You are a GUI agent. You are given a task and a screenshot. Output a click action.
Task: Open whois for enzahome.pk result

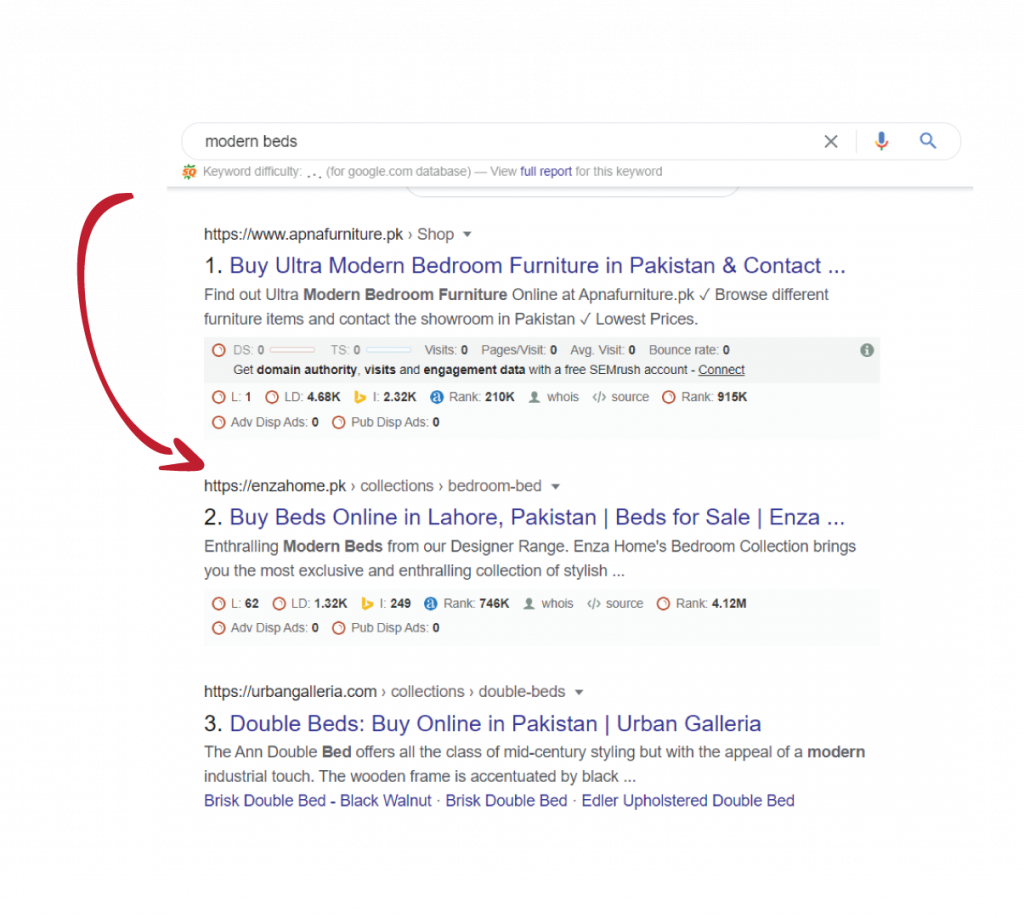[x=548, y=604]
